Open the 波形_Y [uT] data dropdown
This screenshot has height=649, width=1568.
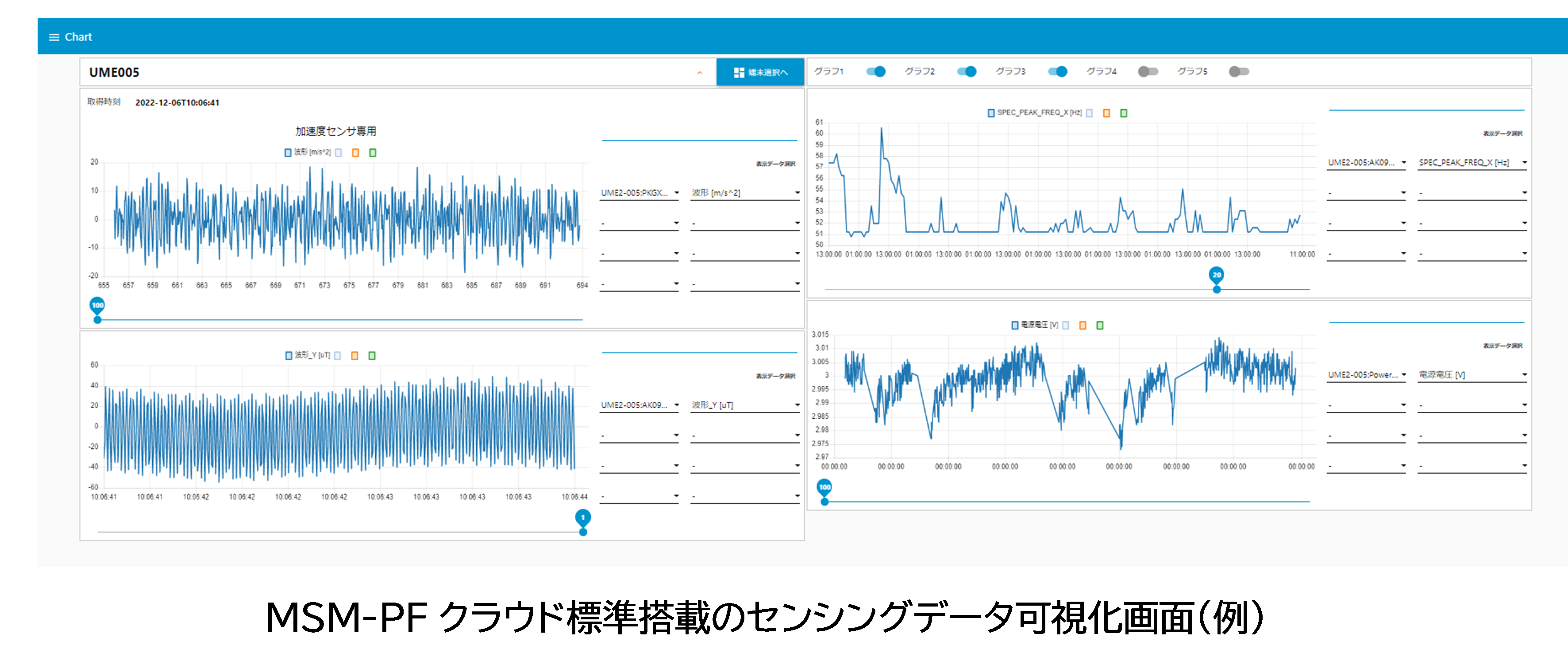745,405
